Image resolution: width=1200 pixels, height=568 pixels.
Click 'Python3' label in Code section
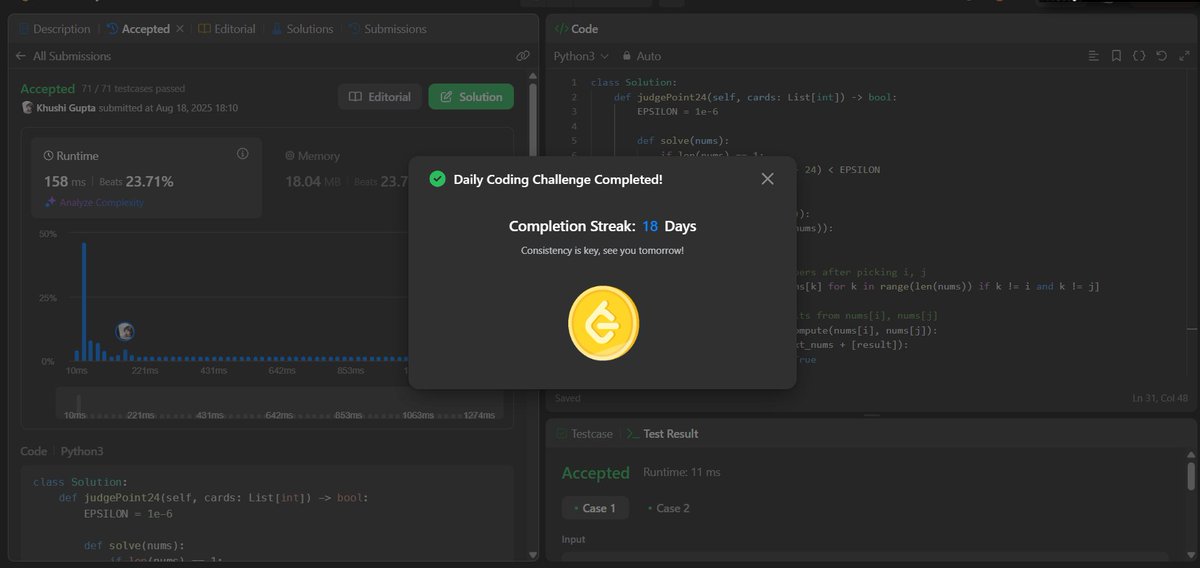coord(82,452)
